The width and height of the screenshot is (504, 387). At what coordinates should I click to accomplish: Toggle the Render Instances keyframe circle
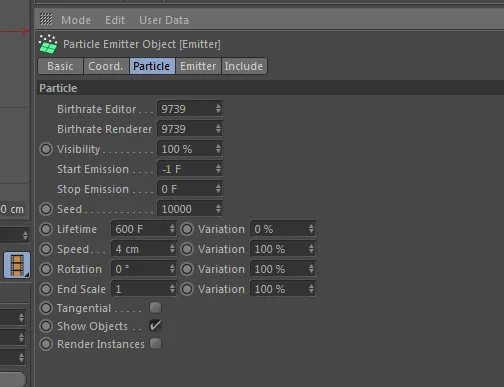coord(46,344)
